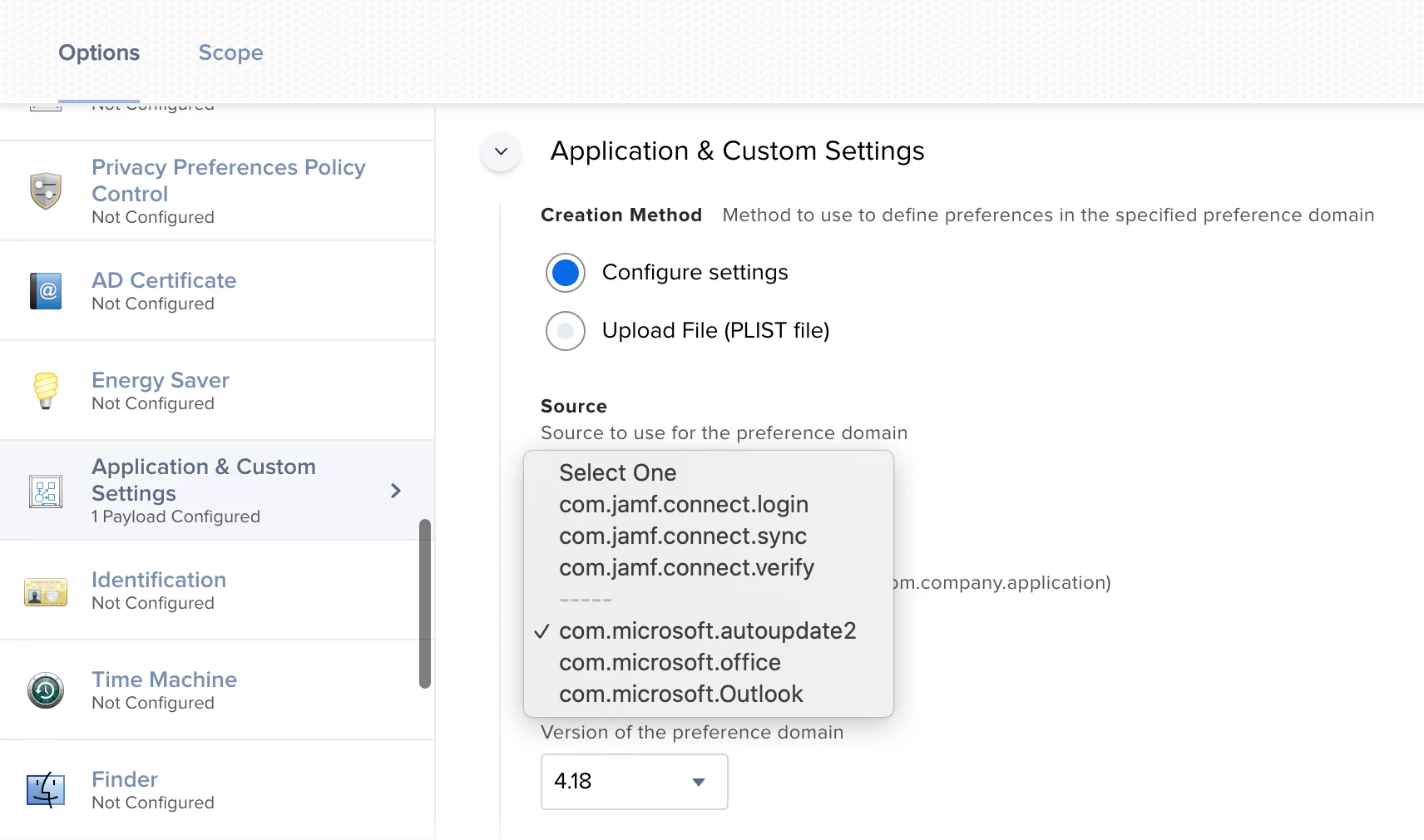Open the AD Certificate payload link
Viewport: 1424px width, 840px height.
164,280
